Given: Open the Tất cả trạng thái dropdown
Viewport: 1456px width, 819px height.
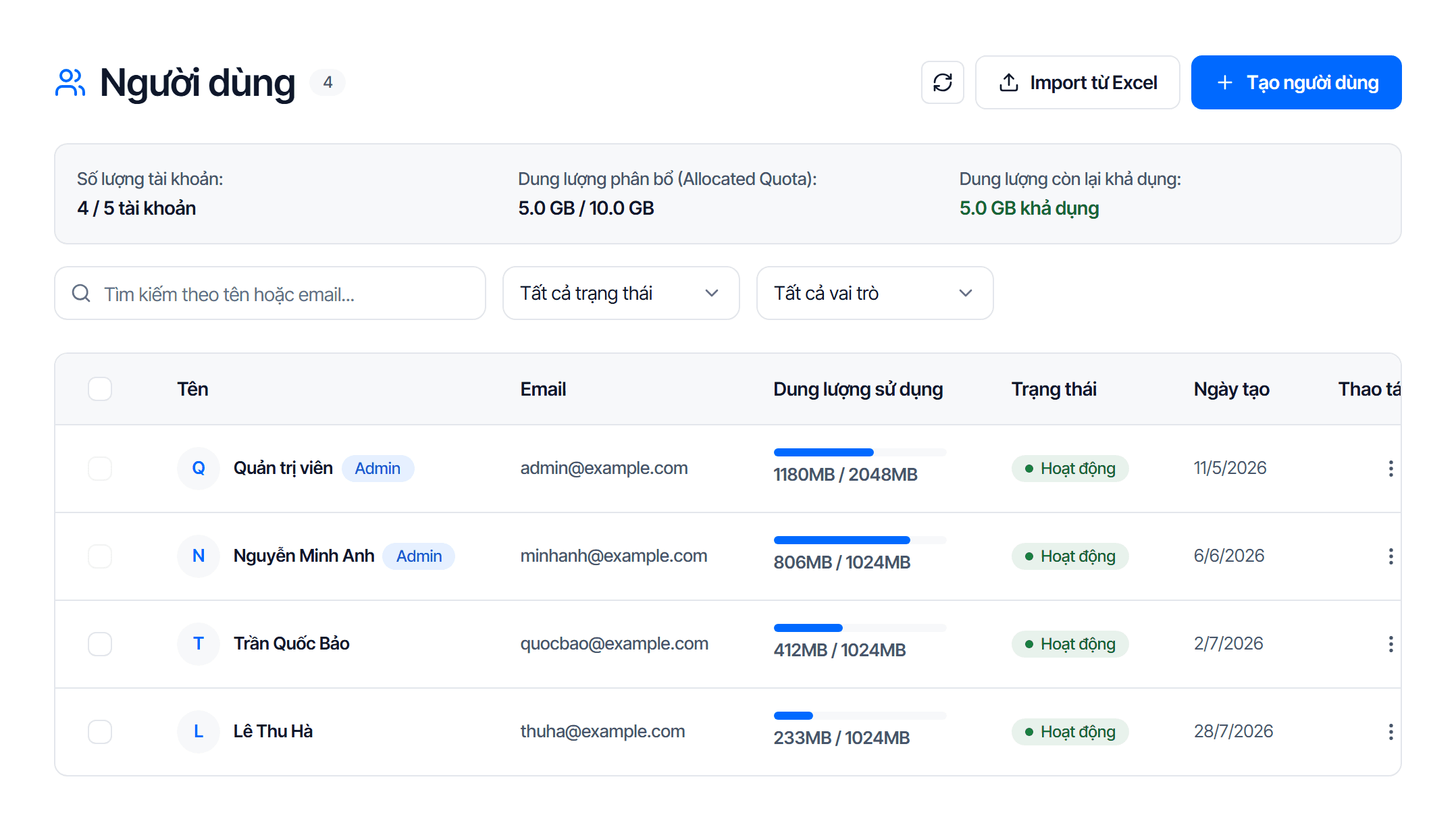Looking at the screenshot, I should click(x=621, y=293).
